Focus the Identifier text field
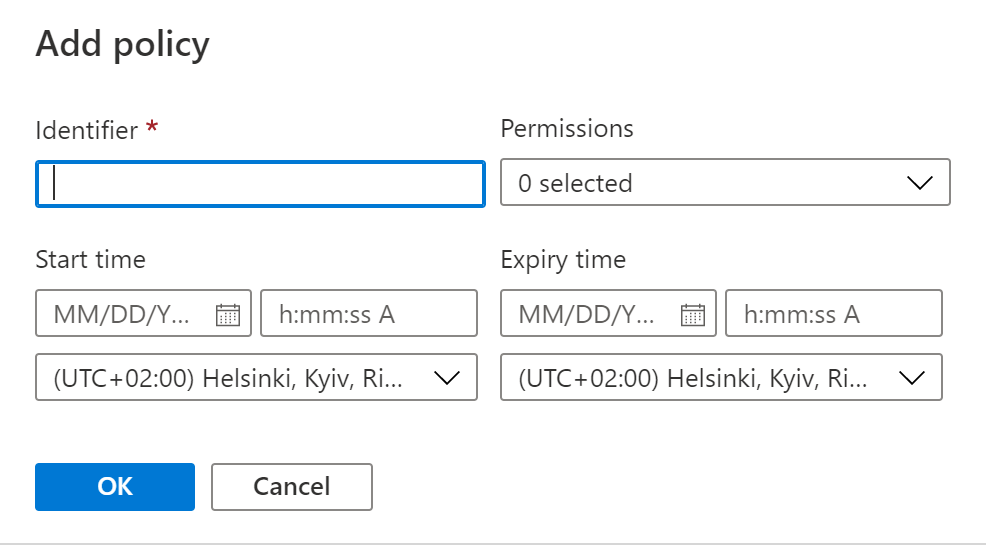This screenshot has height=545, width=986. [x=260, y=184]
